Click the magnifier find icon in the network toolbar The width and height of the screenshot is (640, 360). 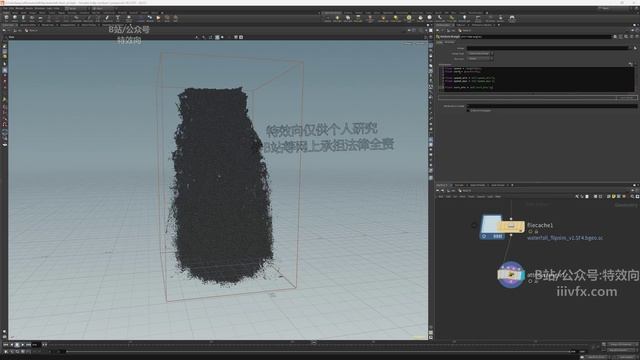(632, 196)
